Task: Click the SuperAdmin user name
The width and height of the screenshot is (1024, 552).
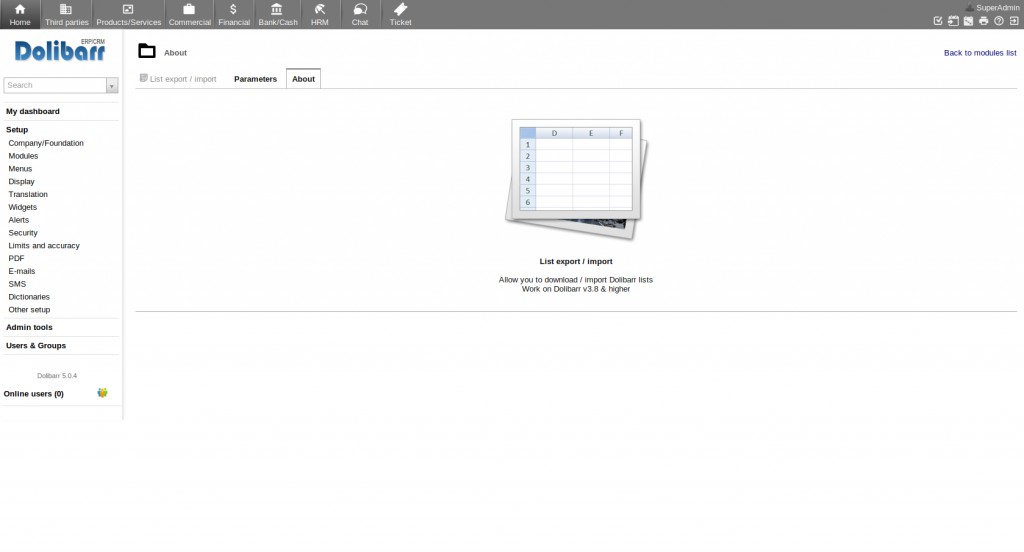Action: 997,7
